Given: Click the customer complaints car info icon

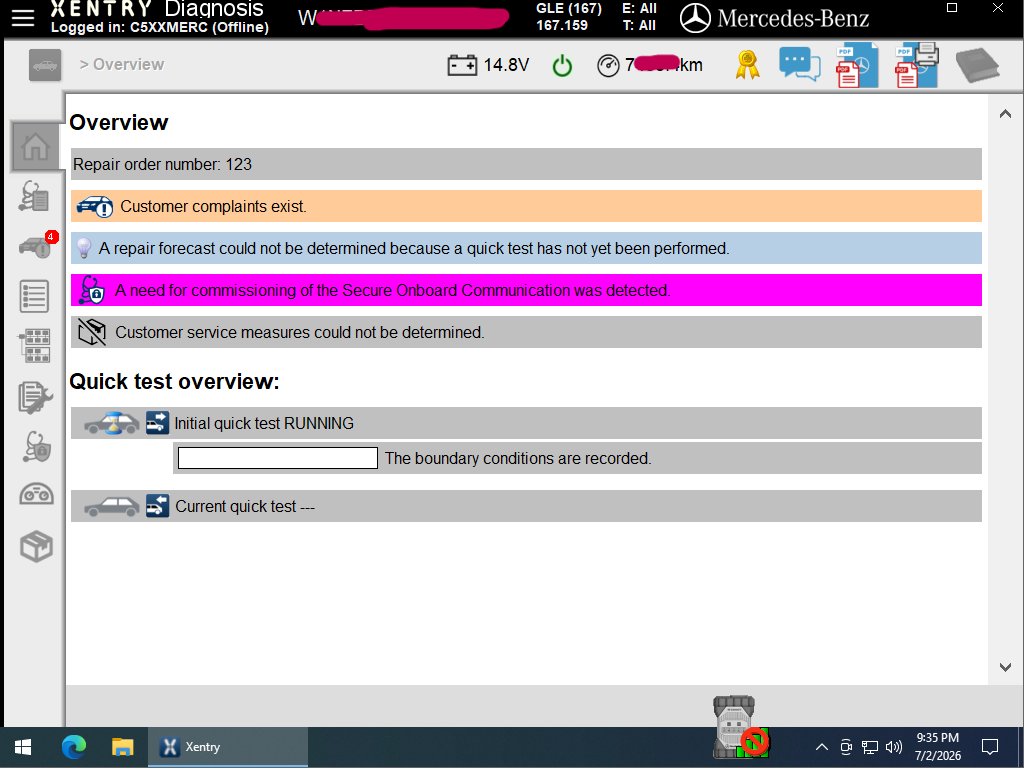Looking at the screenshot, I should tap(95, 206).
